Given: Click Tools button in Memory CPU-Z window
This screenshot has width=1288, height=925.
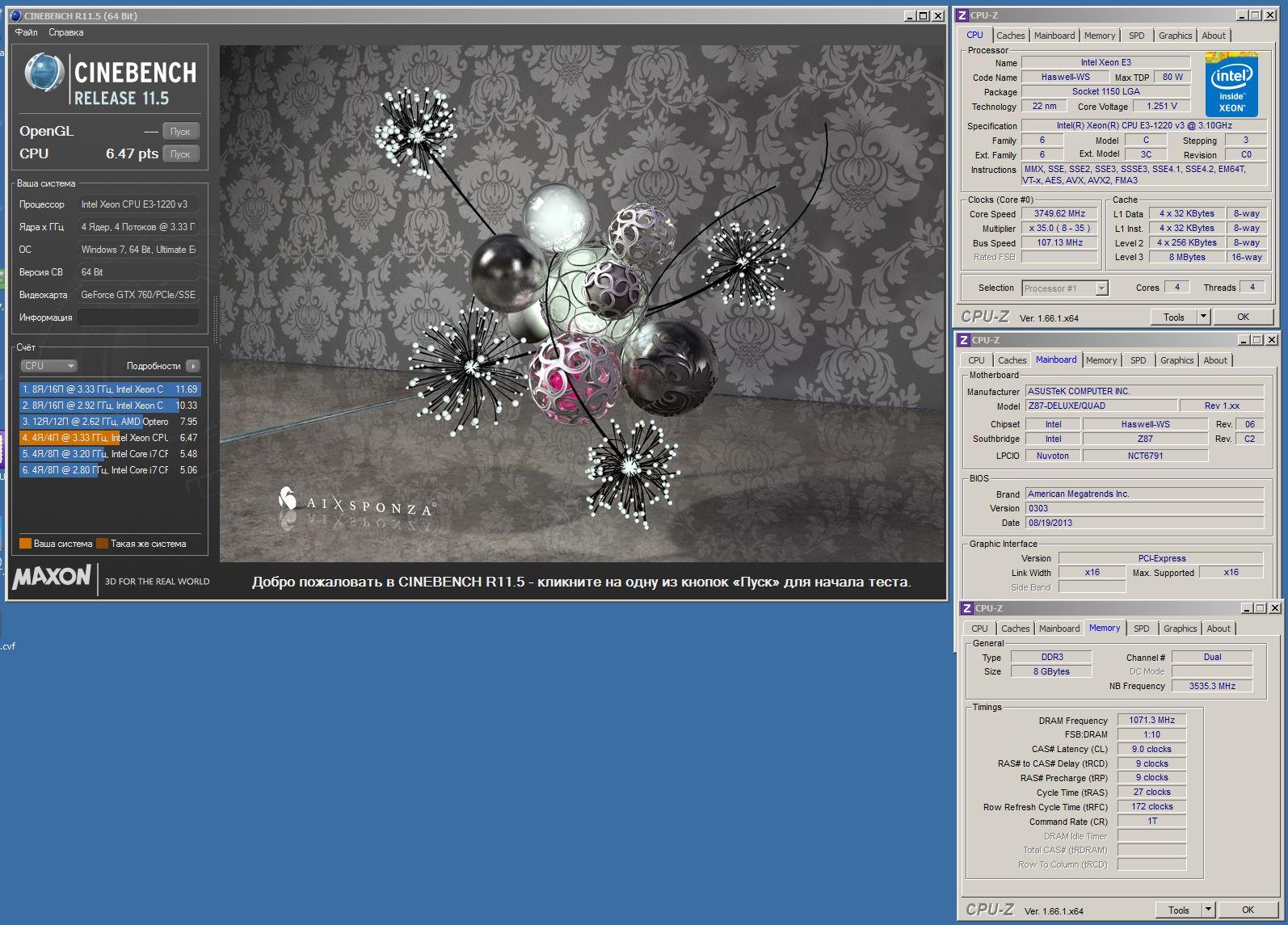Looking at the screenshot, I should tap(1179, 910).
